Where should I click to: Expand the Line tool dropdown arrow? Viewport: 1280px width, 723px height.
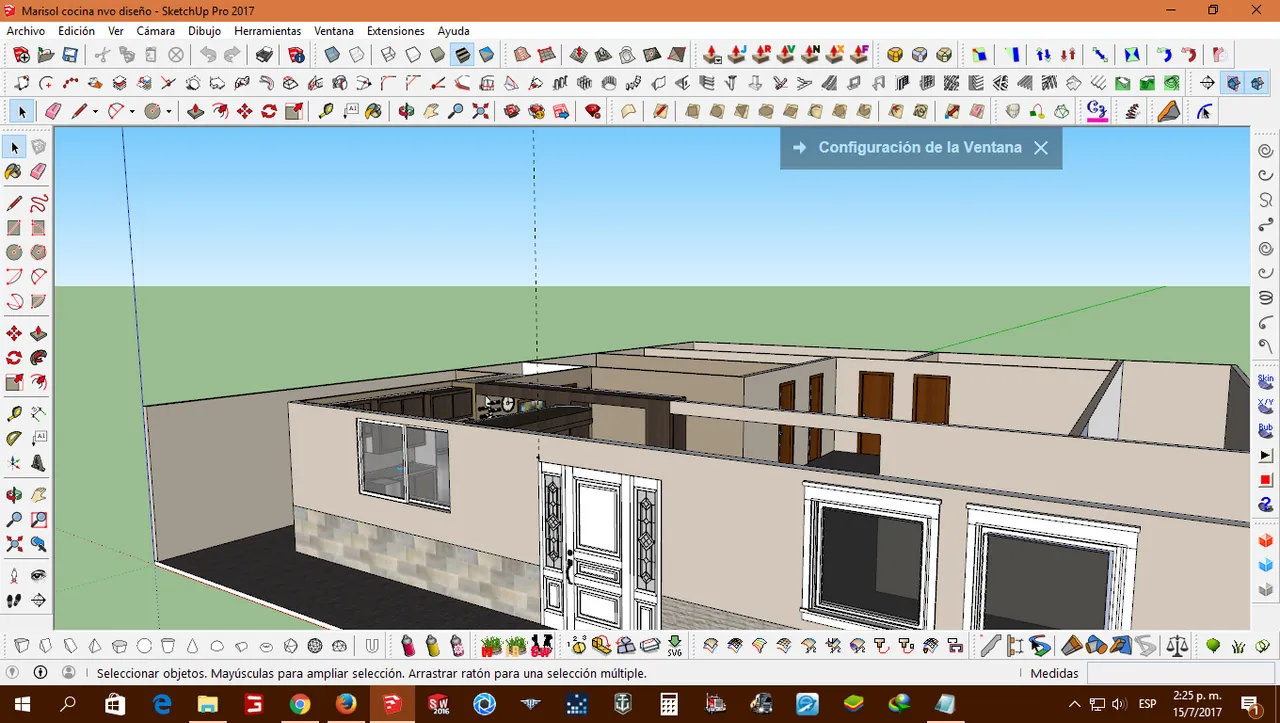[95, 112]
